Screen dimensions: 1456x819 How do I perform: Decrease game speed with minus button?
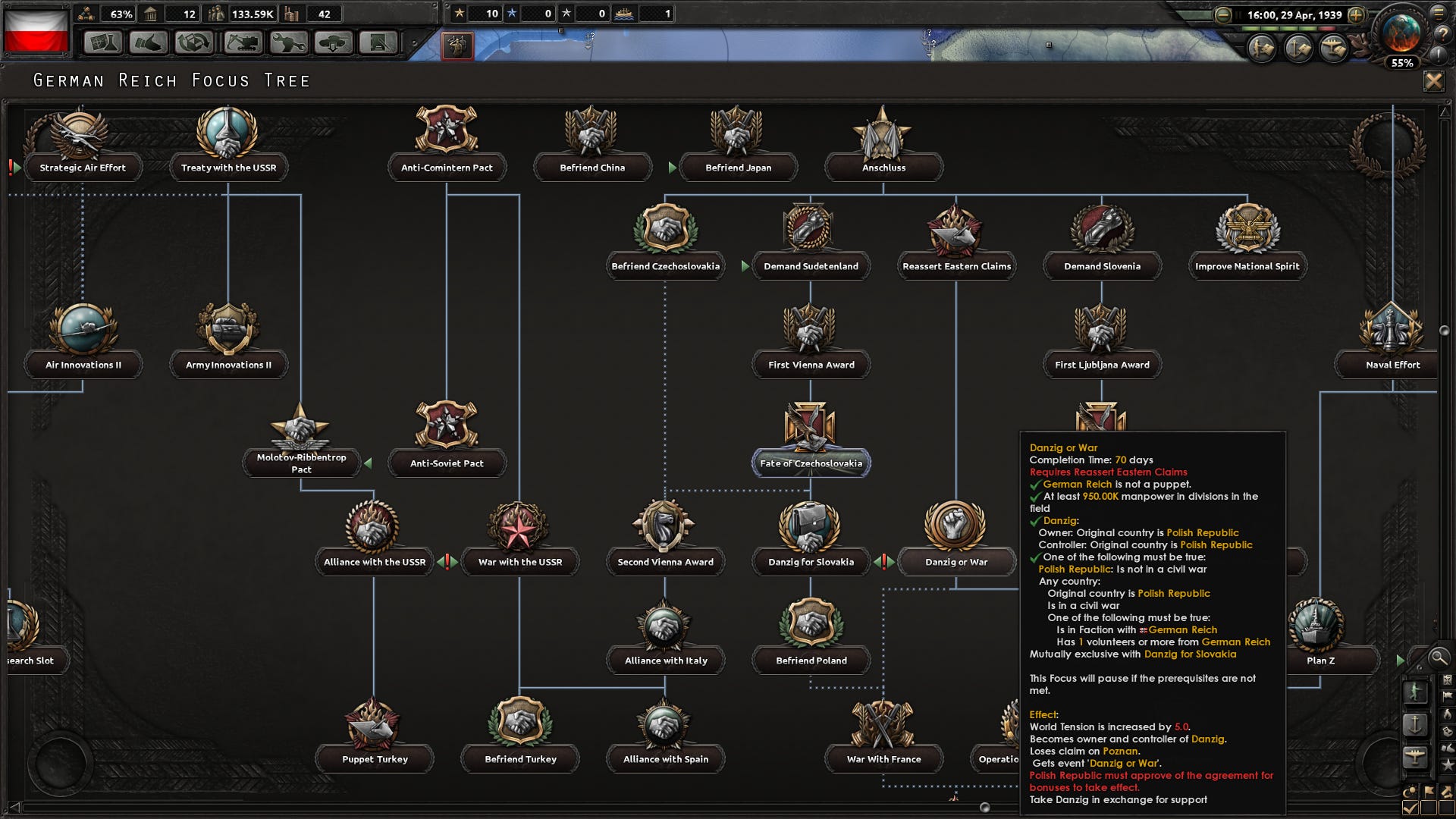click(x=1222, y=15)
